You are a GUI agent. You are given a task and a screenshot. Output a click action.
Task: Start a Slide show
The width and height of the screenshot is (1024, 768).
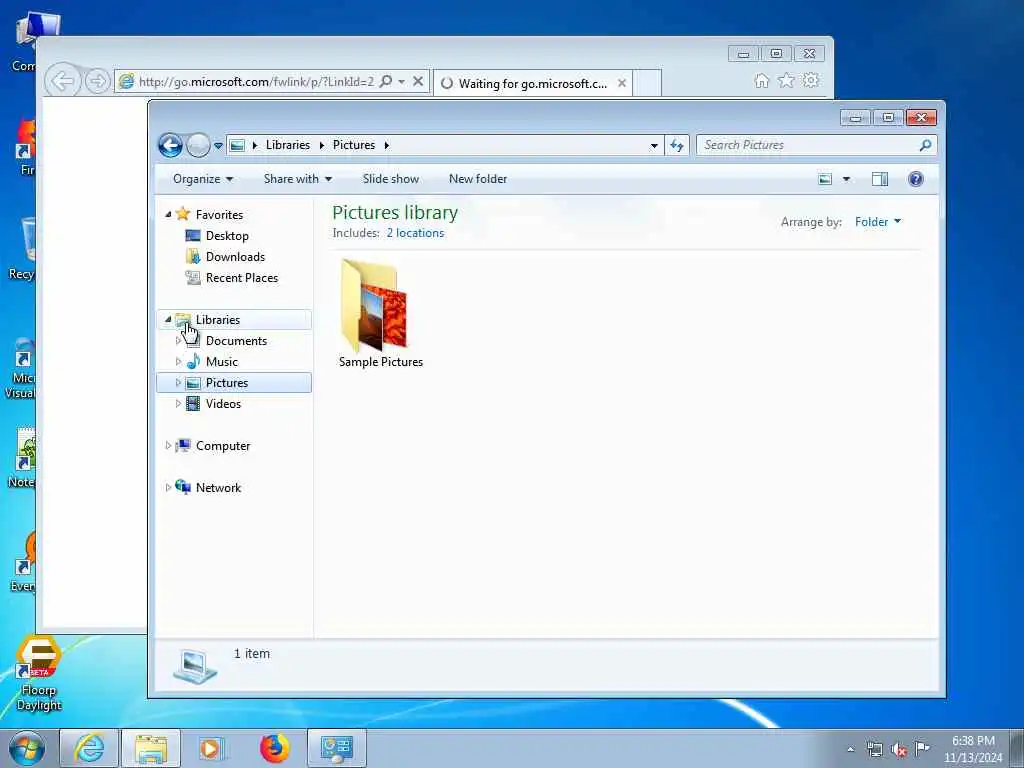[x=391, y=179]
